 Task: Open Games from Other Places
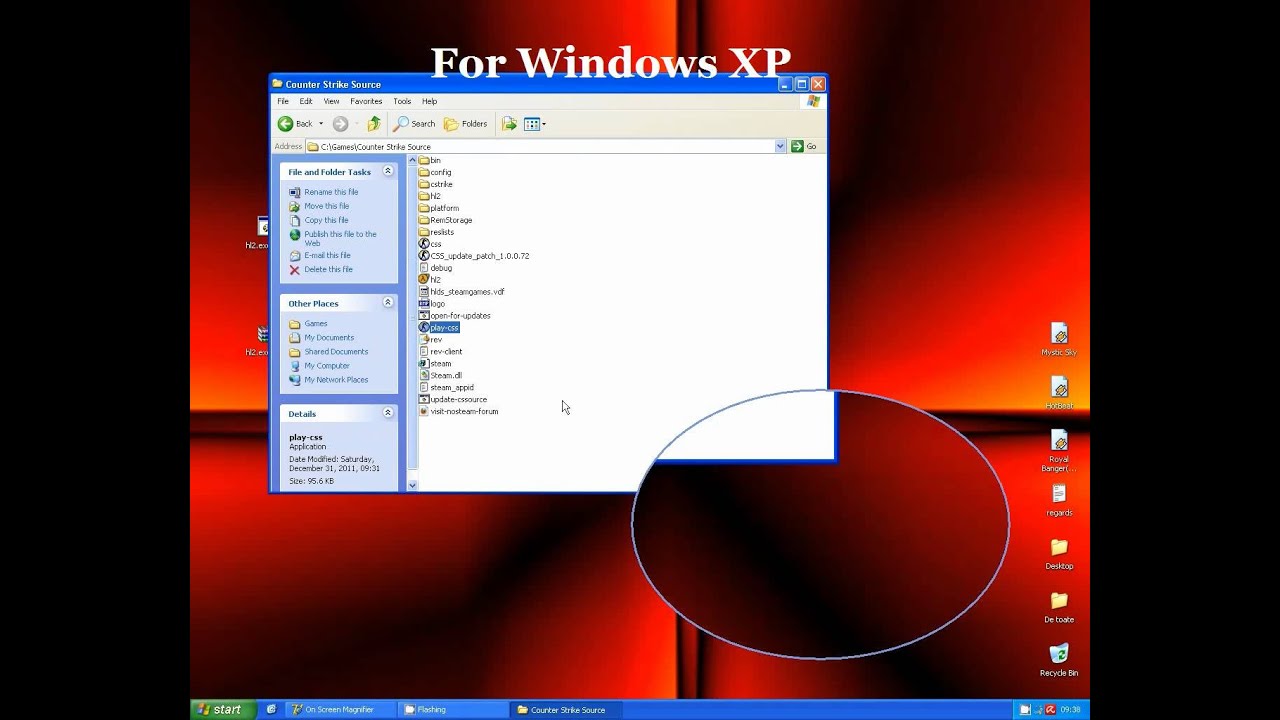(x=315, y=324)
